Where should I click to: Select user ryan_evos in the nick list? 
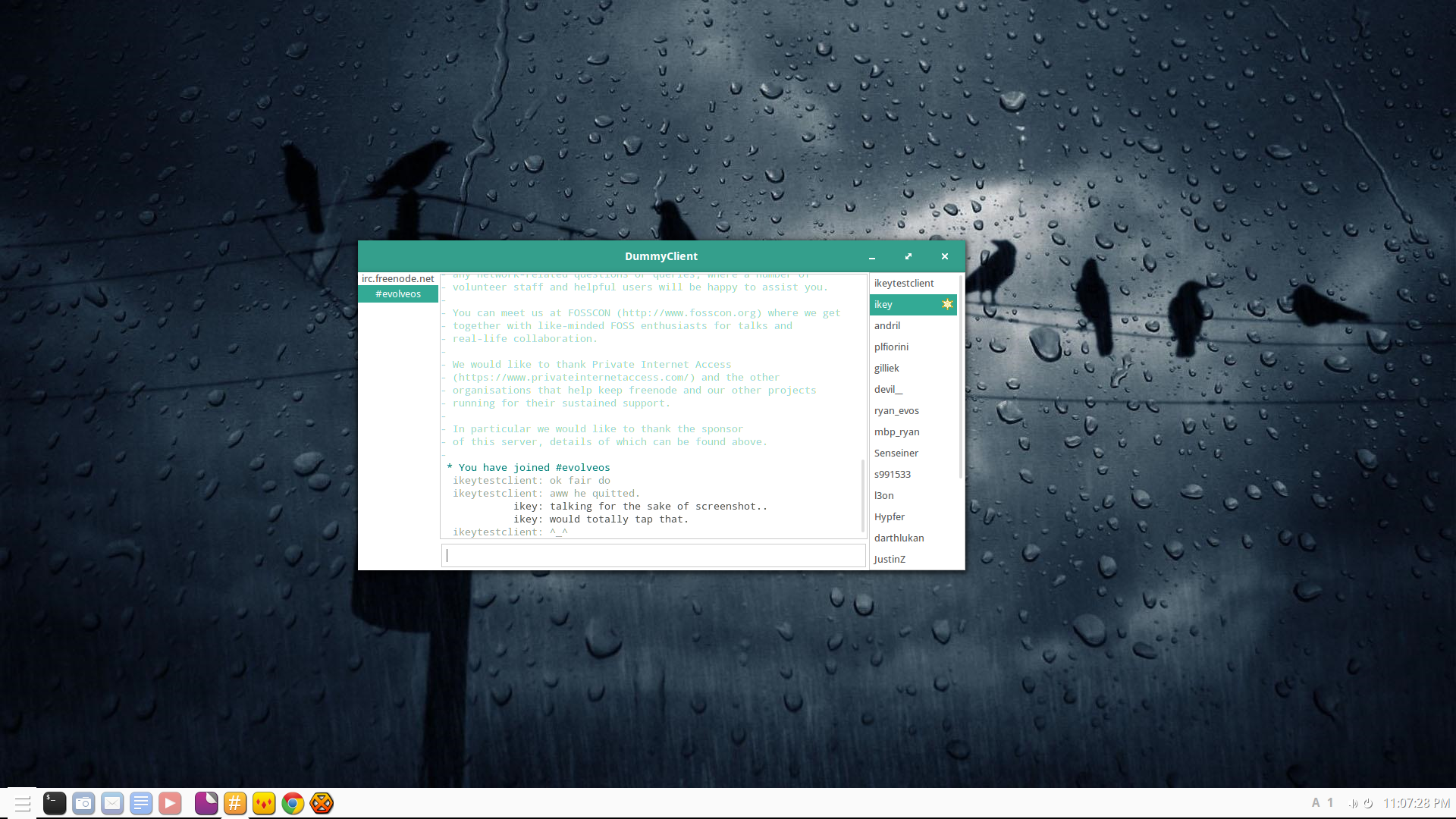[x=913, y=410]
